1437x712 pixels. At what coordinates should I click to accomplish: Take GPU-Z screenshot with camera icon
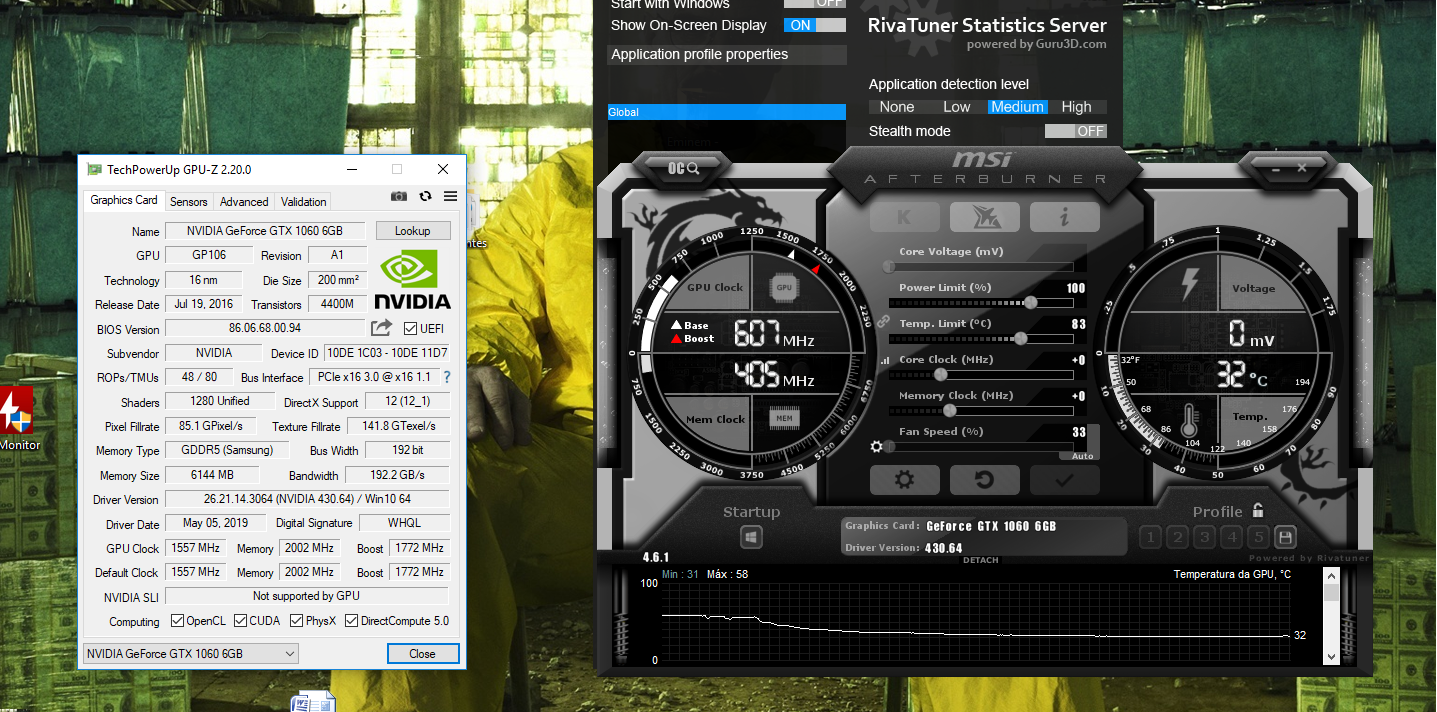tap(399, 197)
